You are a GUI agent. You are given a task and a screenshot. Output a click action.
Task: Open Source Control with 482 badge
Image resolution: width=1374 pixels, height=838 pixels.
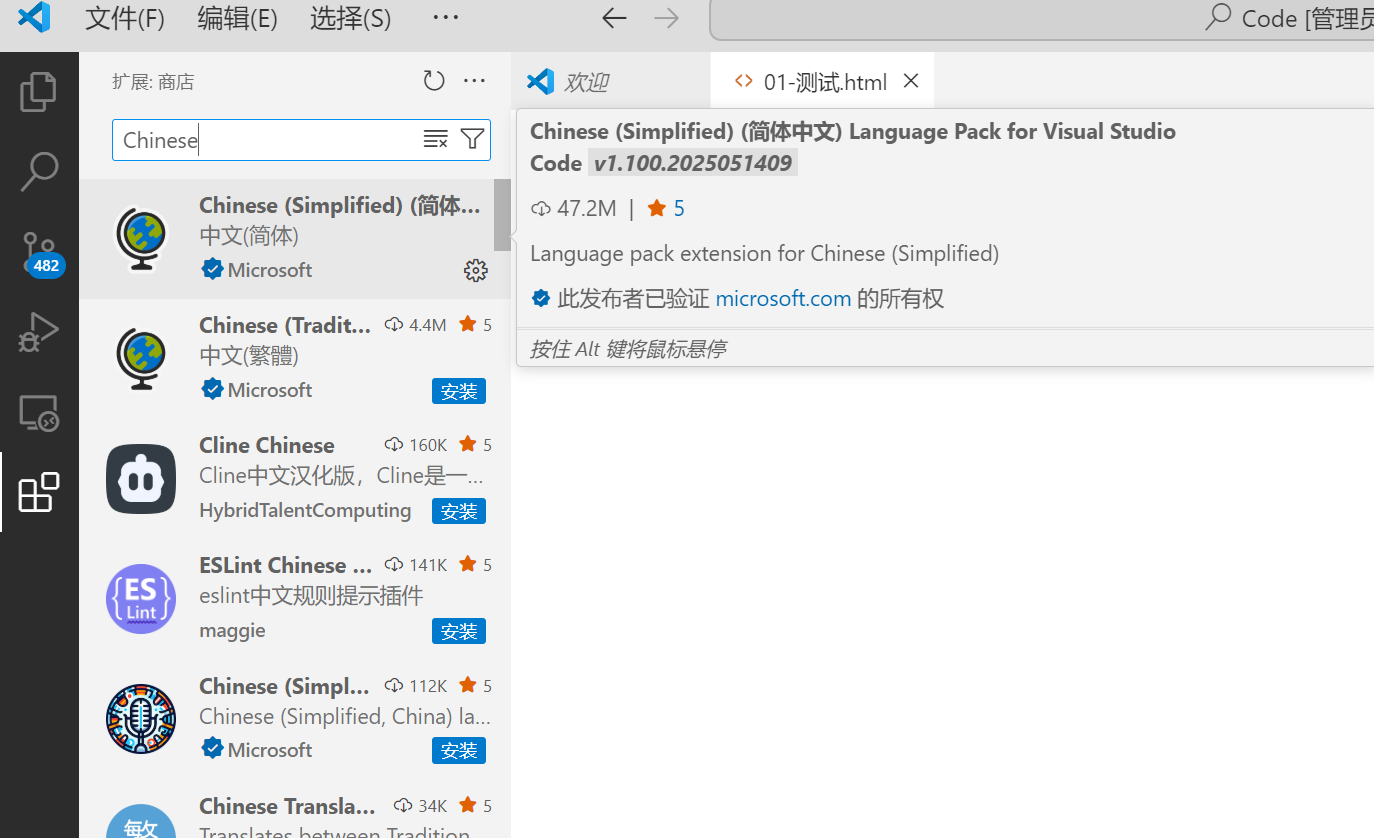tap(40, 252)
